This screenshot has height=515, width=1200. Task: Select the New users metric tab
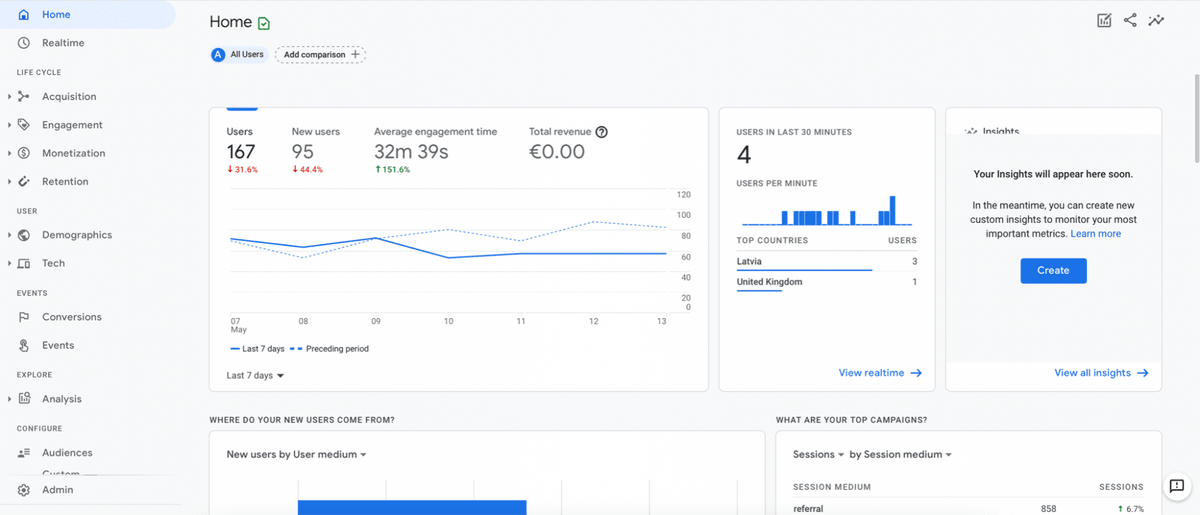pyautogui.click(x=316, y=150)
